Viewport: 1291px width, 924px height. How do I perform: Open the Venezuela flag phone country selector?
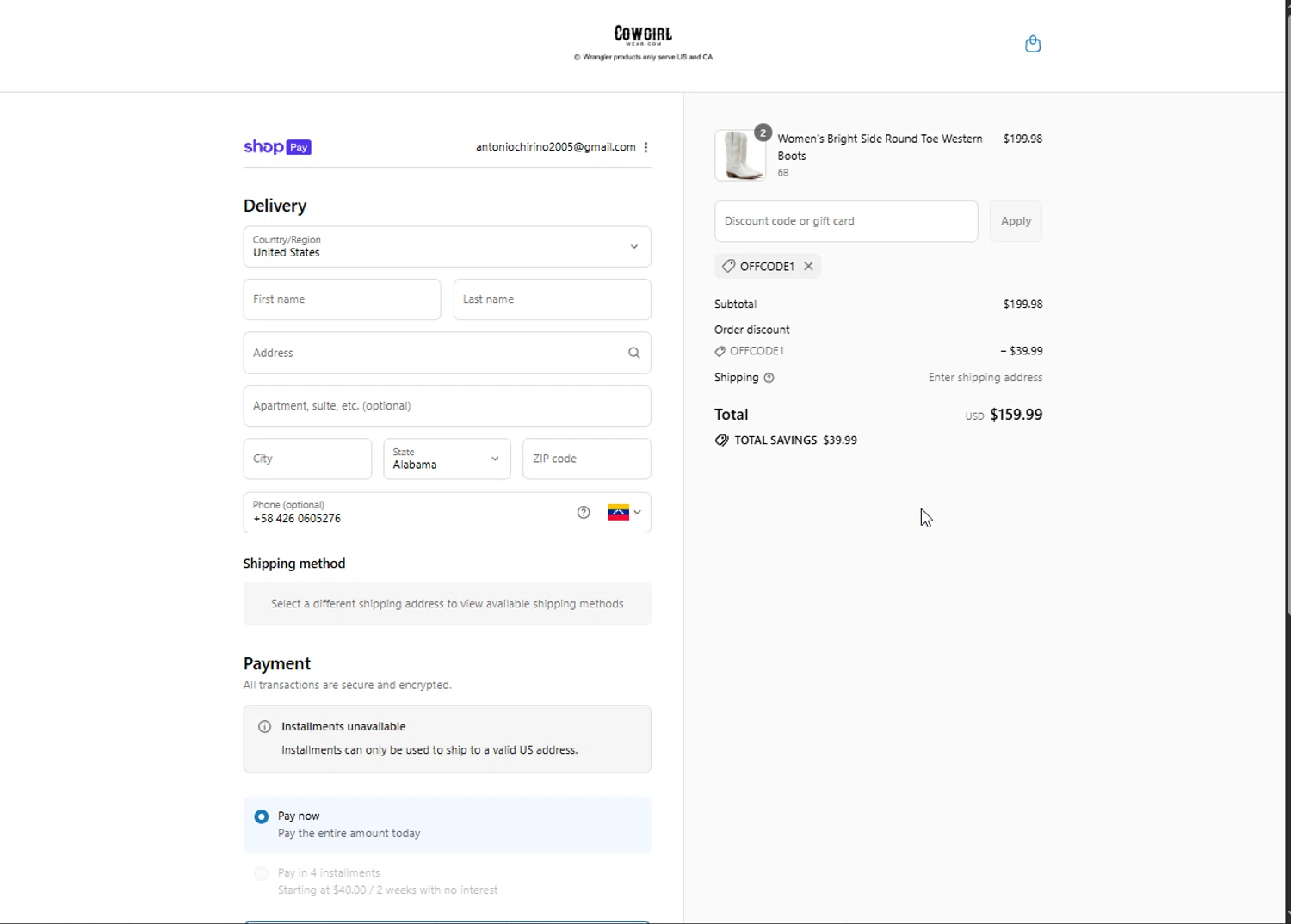624,513
